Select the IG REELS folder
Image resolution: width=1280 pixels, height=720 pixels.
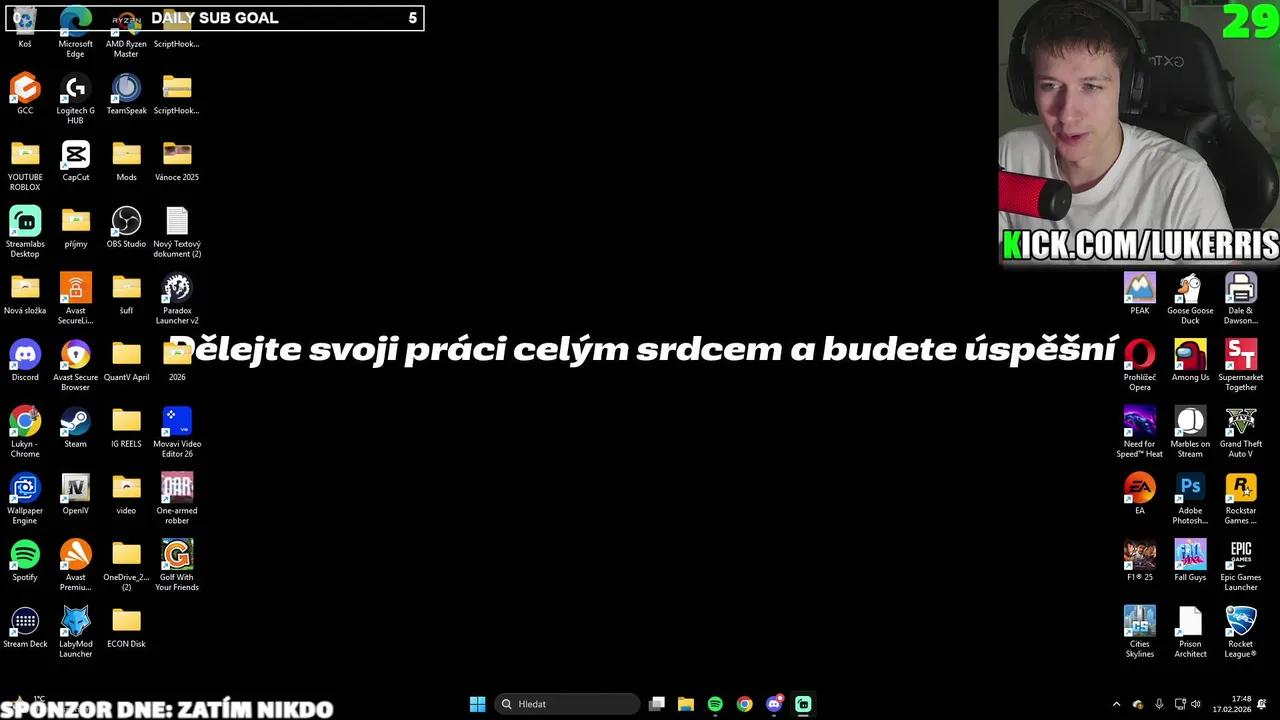click(126, 421)
